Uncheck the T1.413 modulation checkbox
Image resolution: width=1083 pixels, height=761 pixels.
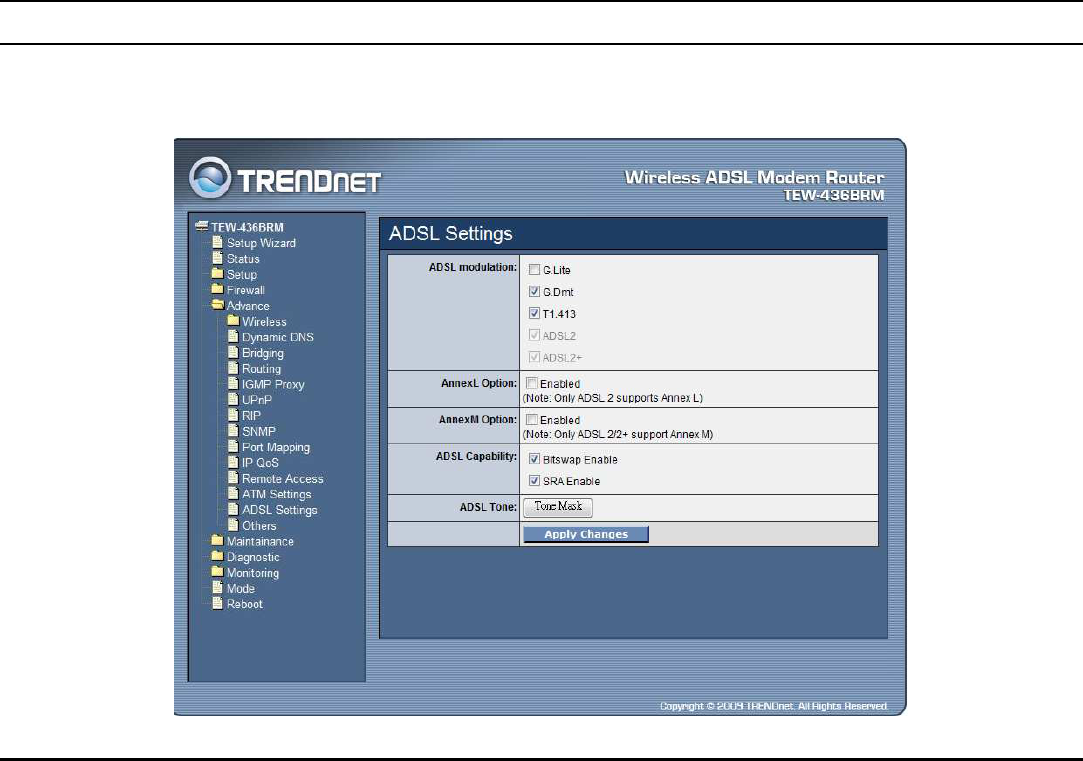tap(534, 313)
